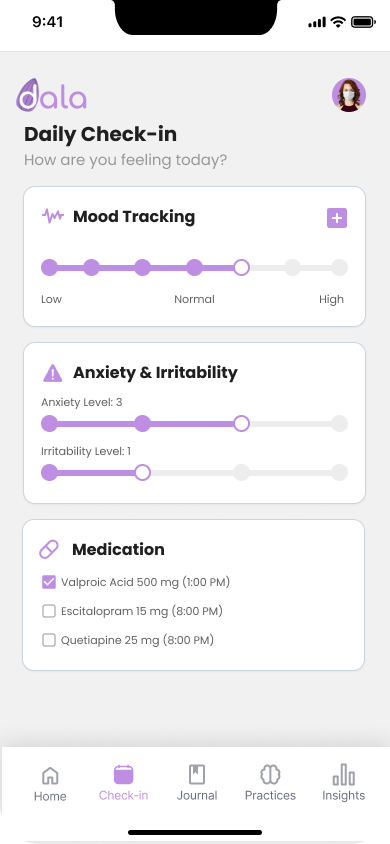The width and height of the screenshot is (390, 844).
Task: Tap the Daily Check-in heading
Action: 101,134
